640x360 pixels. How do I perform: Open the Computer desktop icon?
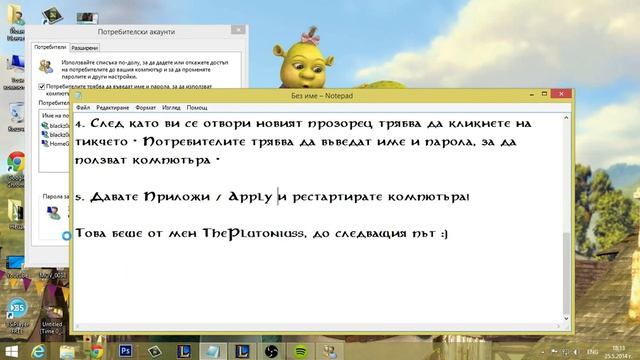pos(16,72)
